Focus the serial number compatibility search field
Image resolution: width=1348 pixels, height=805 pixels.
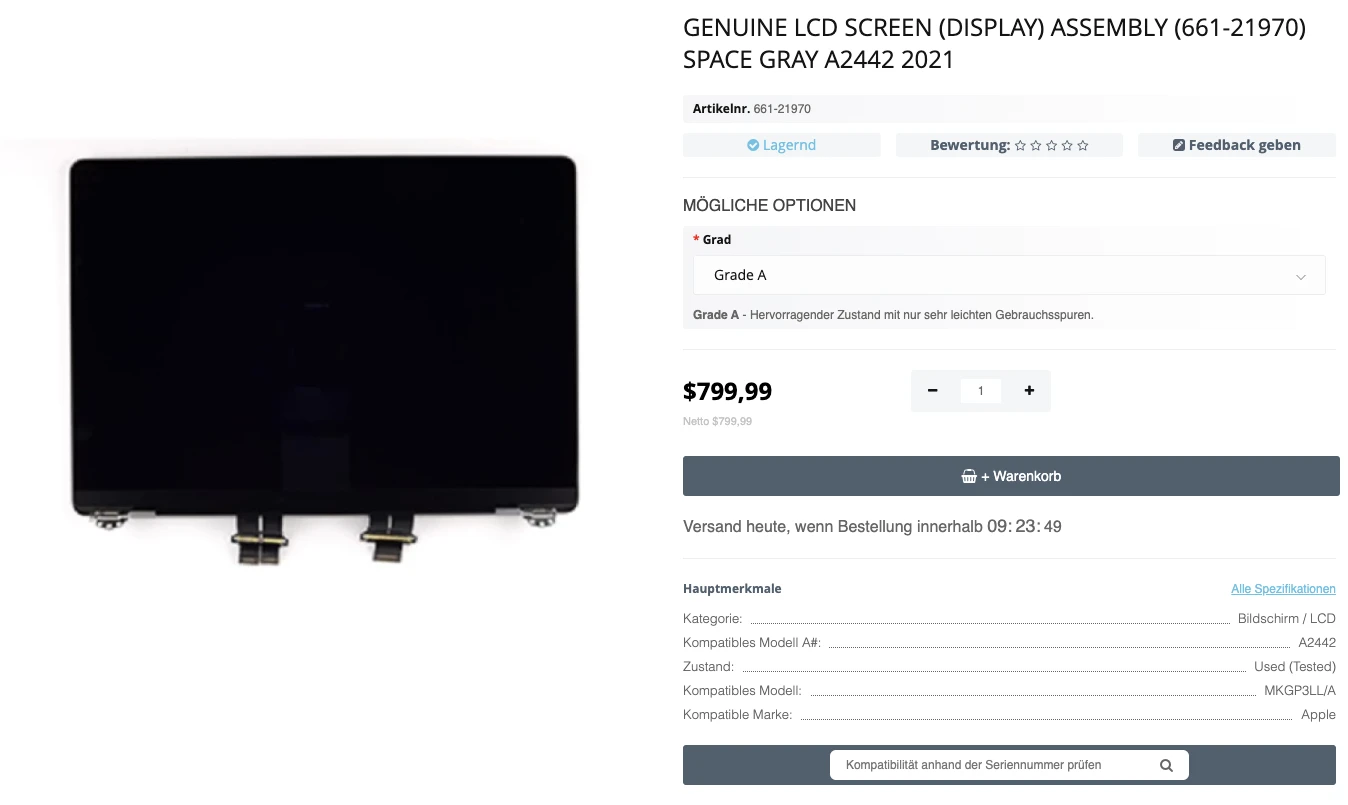(1009, 765)
